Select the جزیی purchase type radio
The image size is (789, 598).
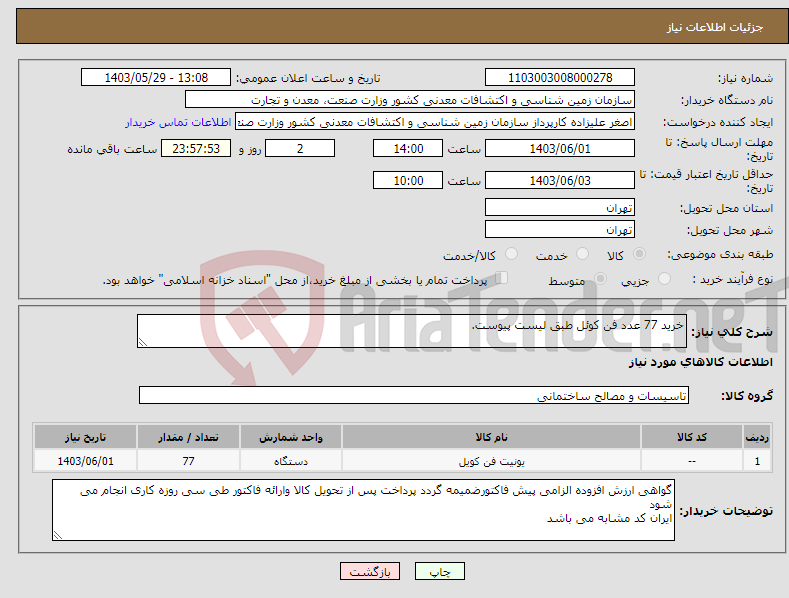click(x=664, y=279)
